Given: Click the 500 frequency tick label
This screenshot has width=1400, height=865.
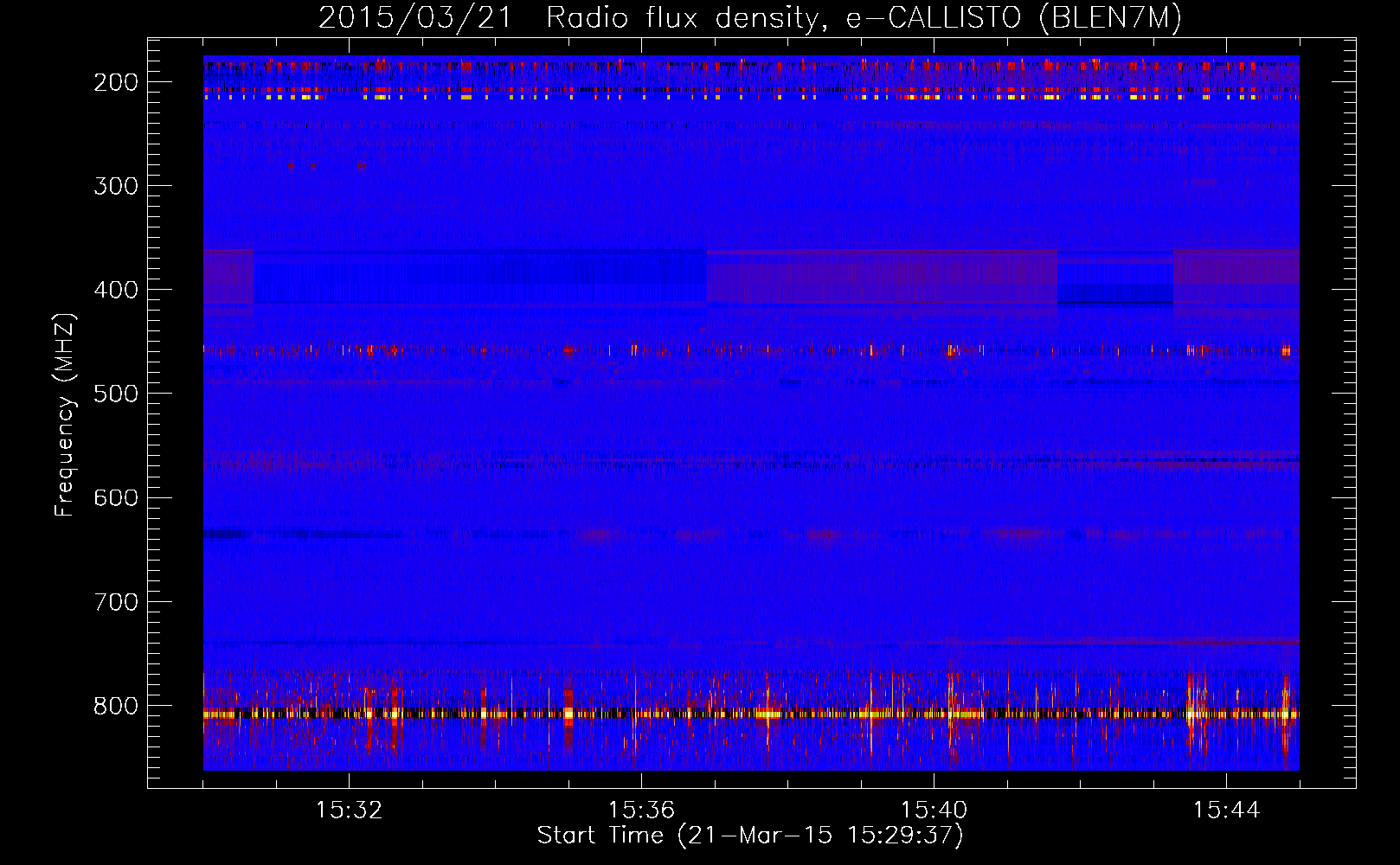Looking at the screenshot, I should [116, 394].
